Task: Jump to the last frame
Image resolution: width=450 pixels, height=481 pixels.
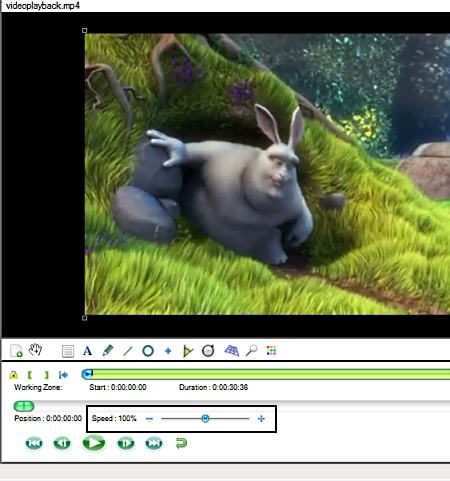Action: click(154, 443)
